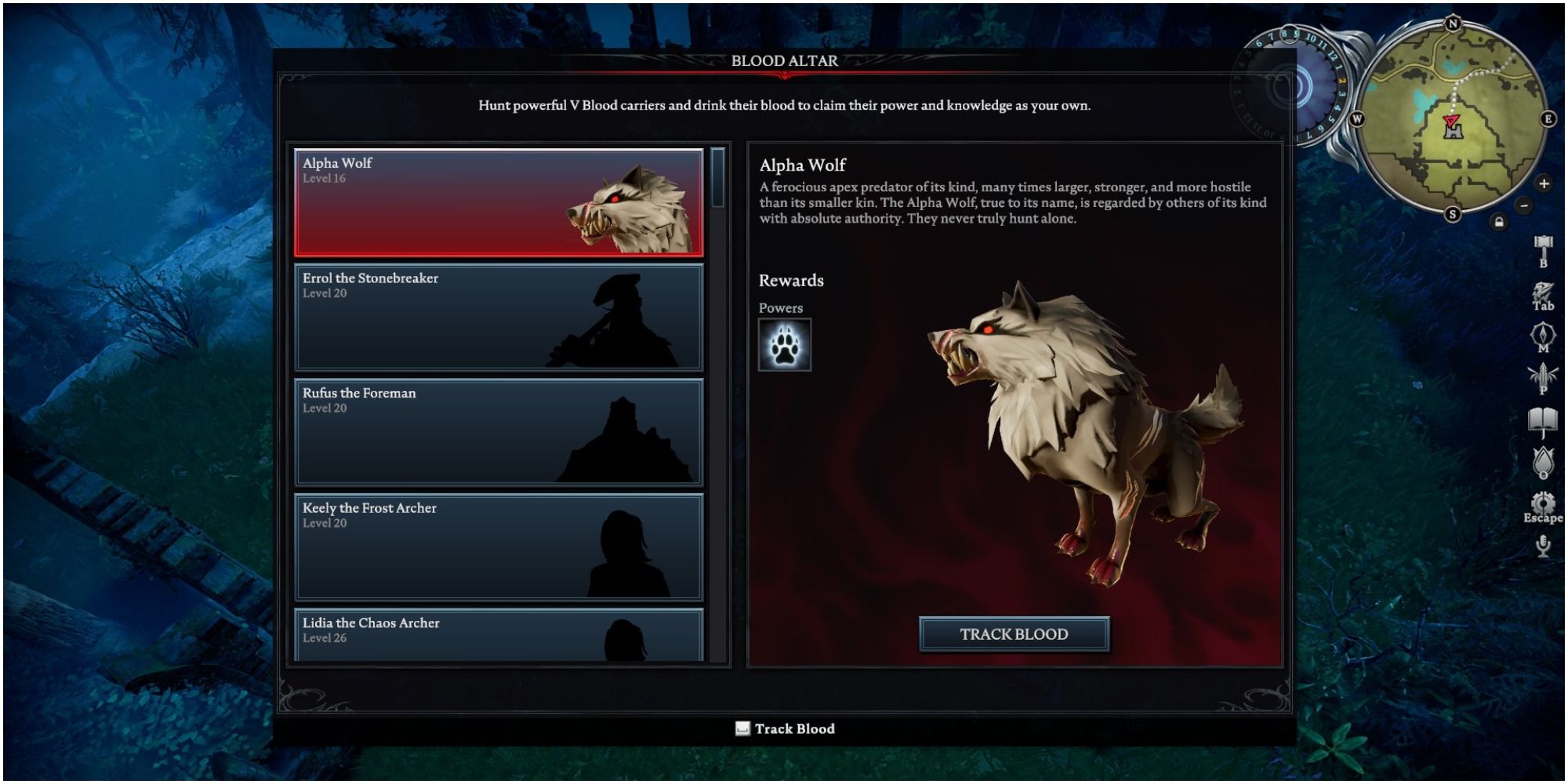
Task: Zoom in on the minimap
Action: click(x=1544, y=183)
